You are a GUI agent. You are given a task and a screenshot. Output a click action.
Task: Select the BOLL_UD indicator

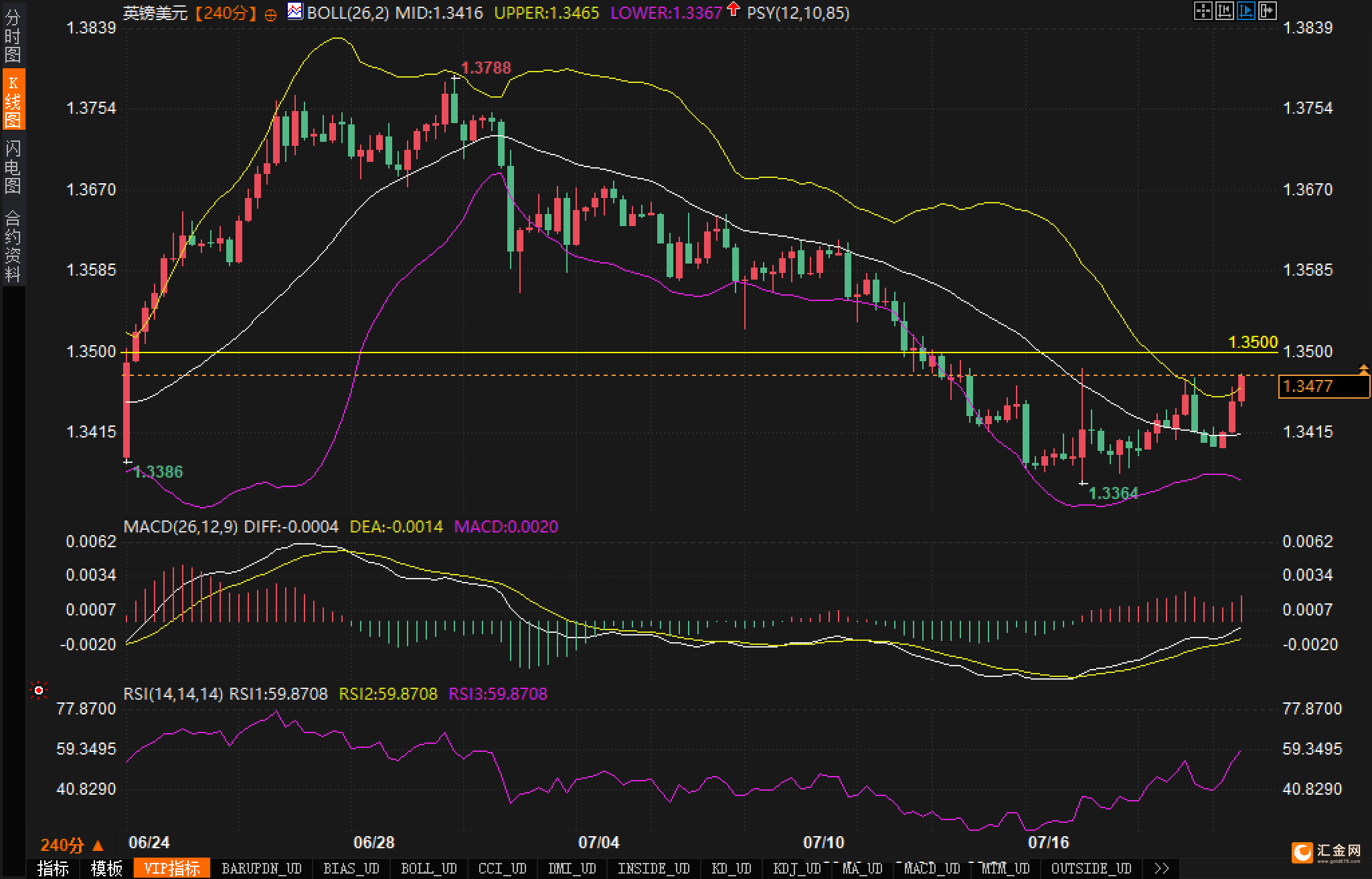point(429,868)
